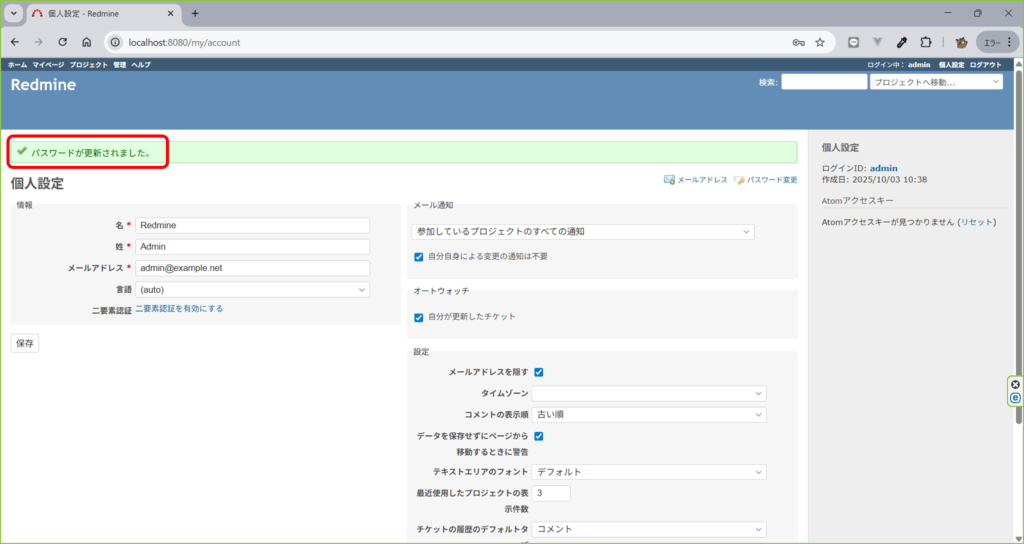Open パスワード変更 via the key icon

point(739,180)
